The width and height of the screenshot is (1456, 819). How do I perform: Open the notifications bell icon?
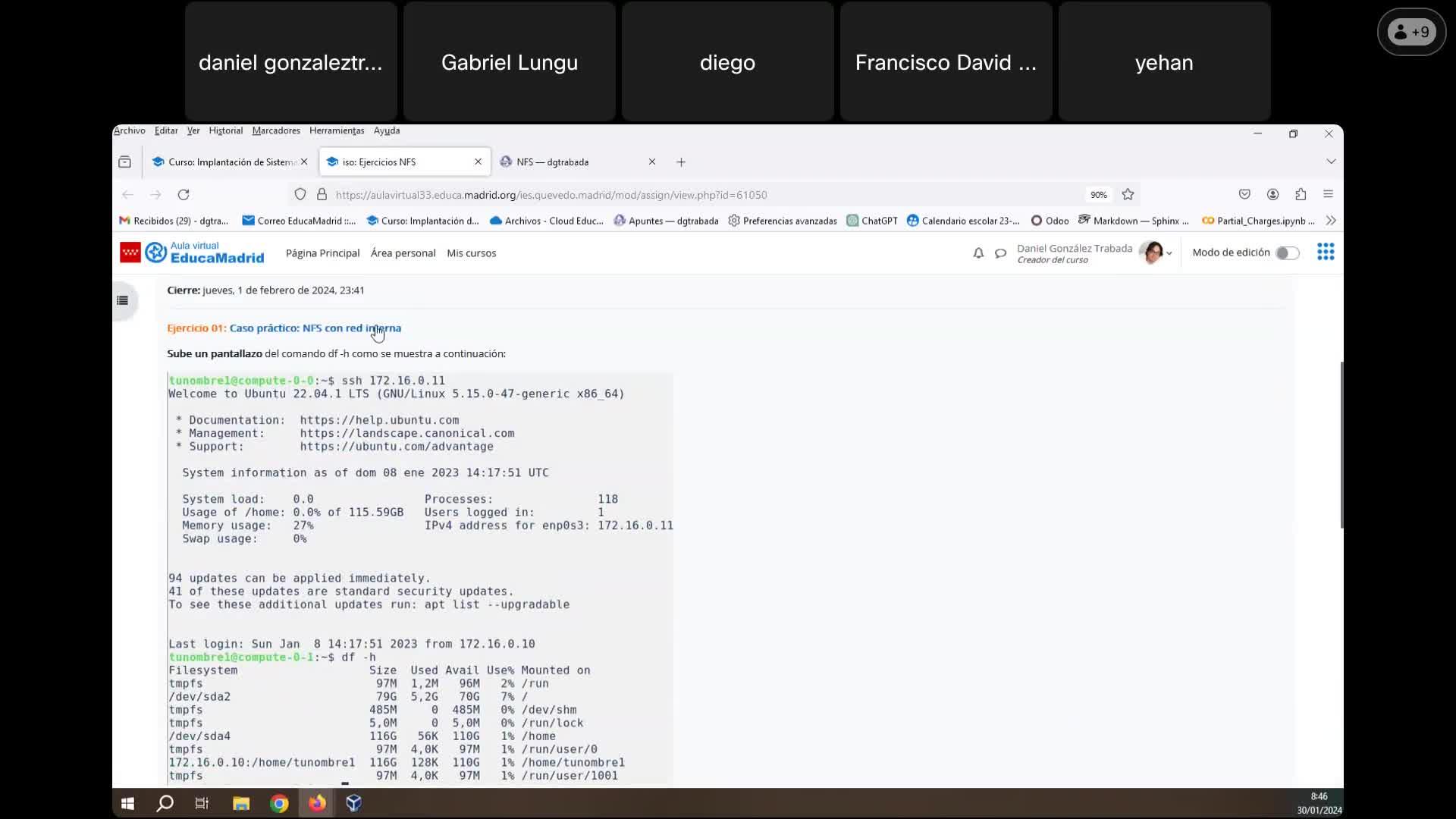click(x=978, y=253)
